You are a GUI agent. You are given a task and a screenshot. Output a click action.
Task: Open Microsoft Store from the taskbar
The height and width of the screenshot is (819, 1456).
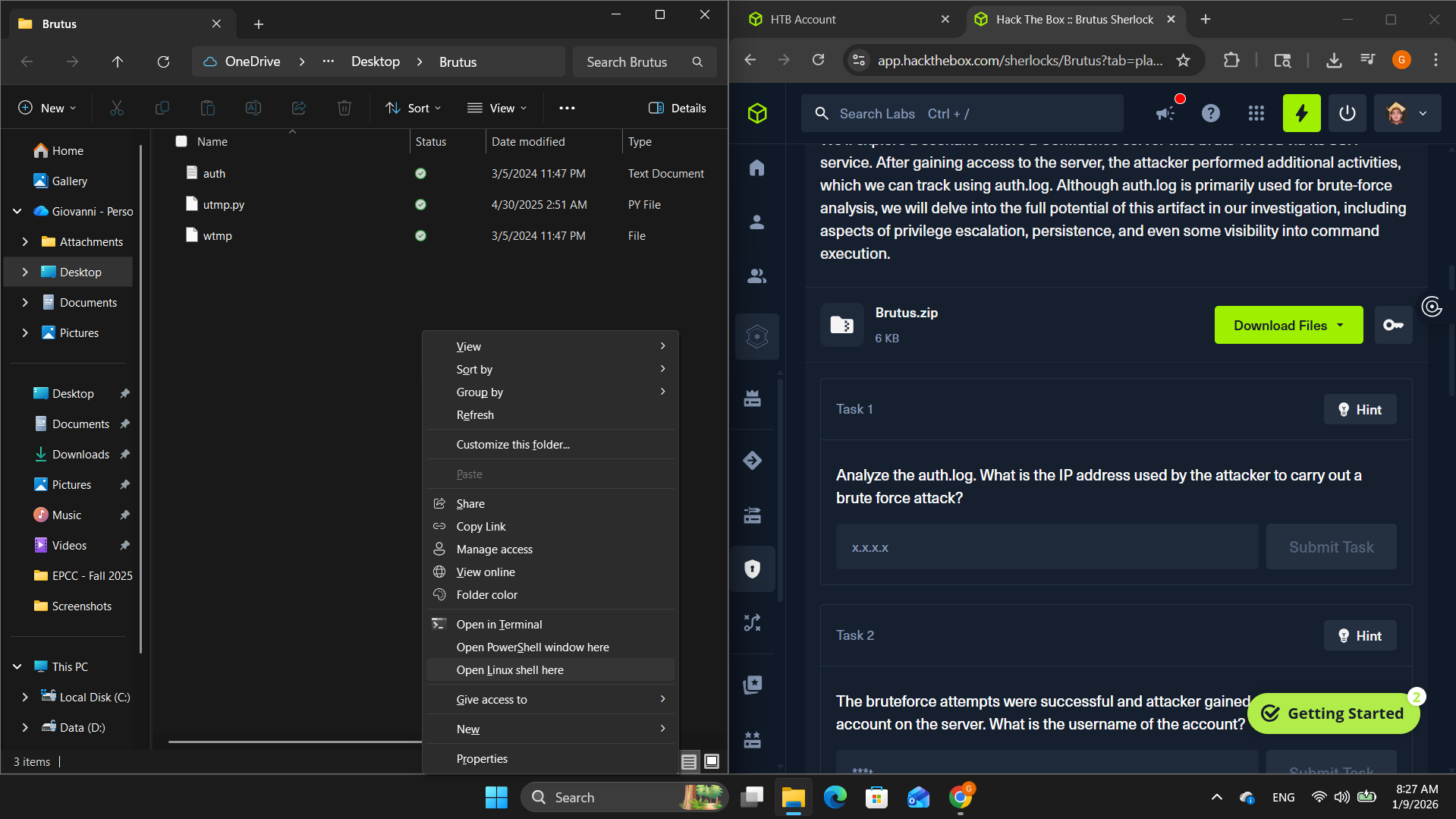pos(876,797)
